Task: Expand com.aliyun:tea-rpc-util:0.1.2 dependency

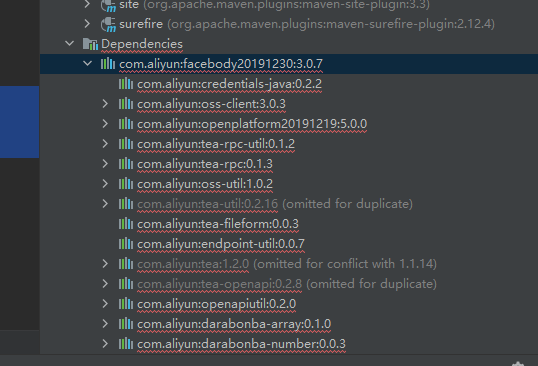Action: (x=105, y=144)
